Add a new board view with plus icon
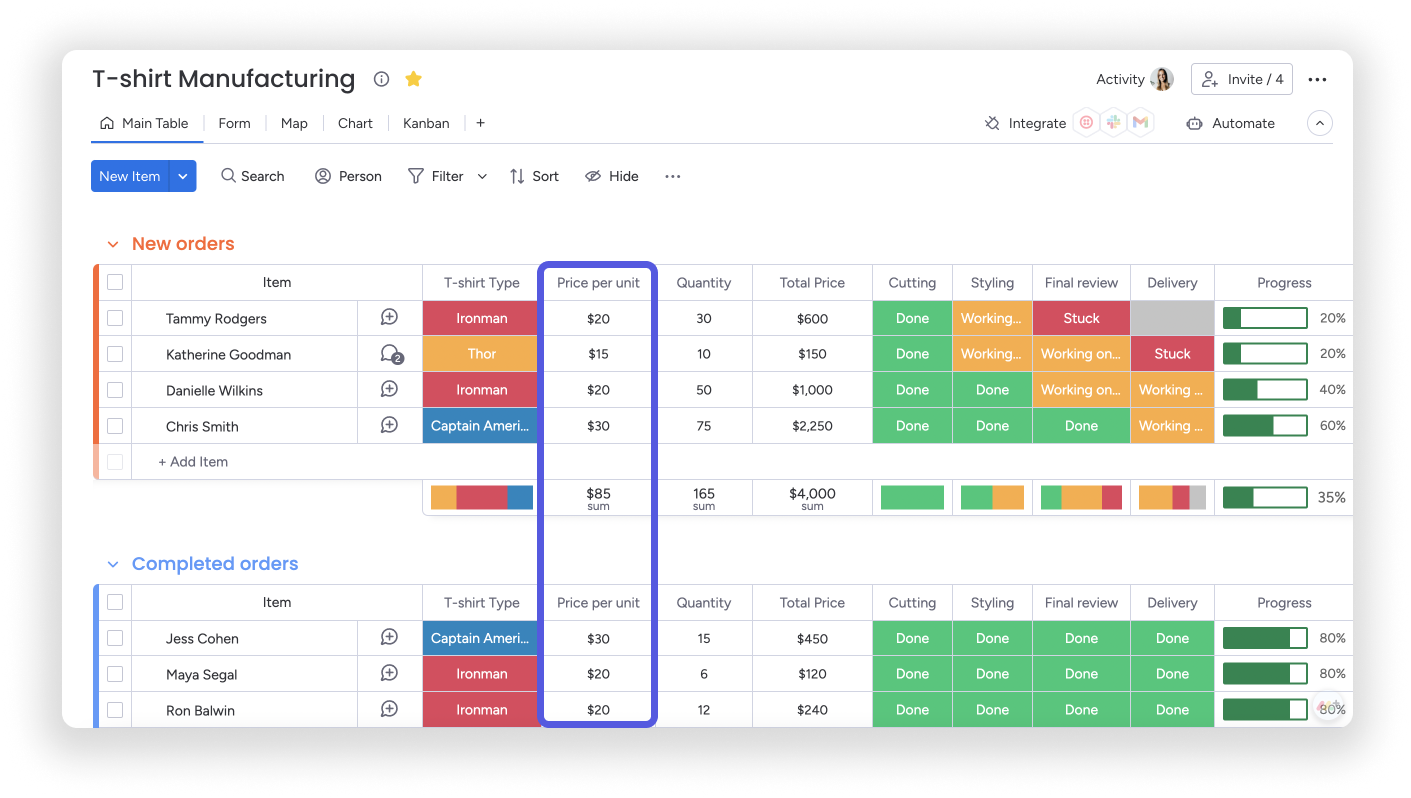 481,123
